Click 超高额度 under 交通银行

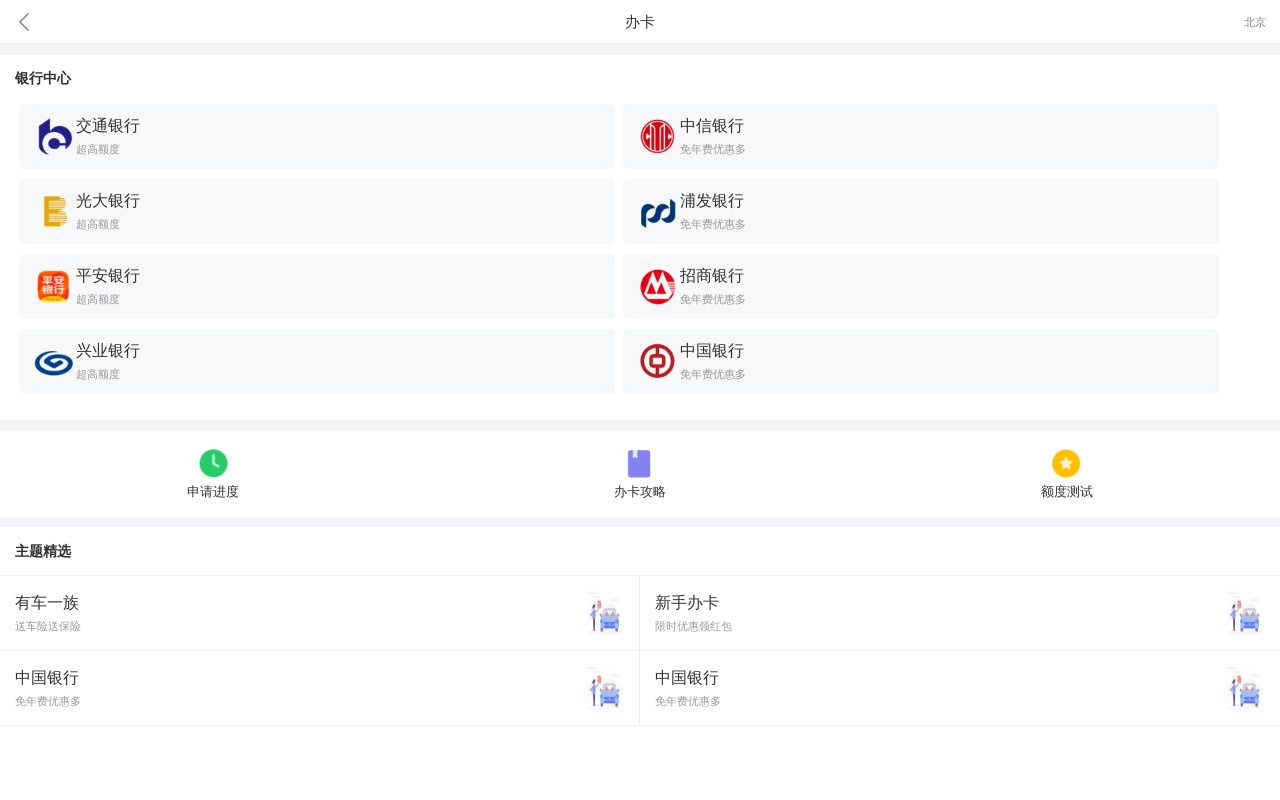pyautogui.click(x=98, y=150)
